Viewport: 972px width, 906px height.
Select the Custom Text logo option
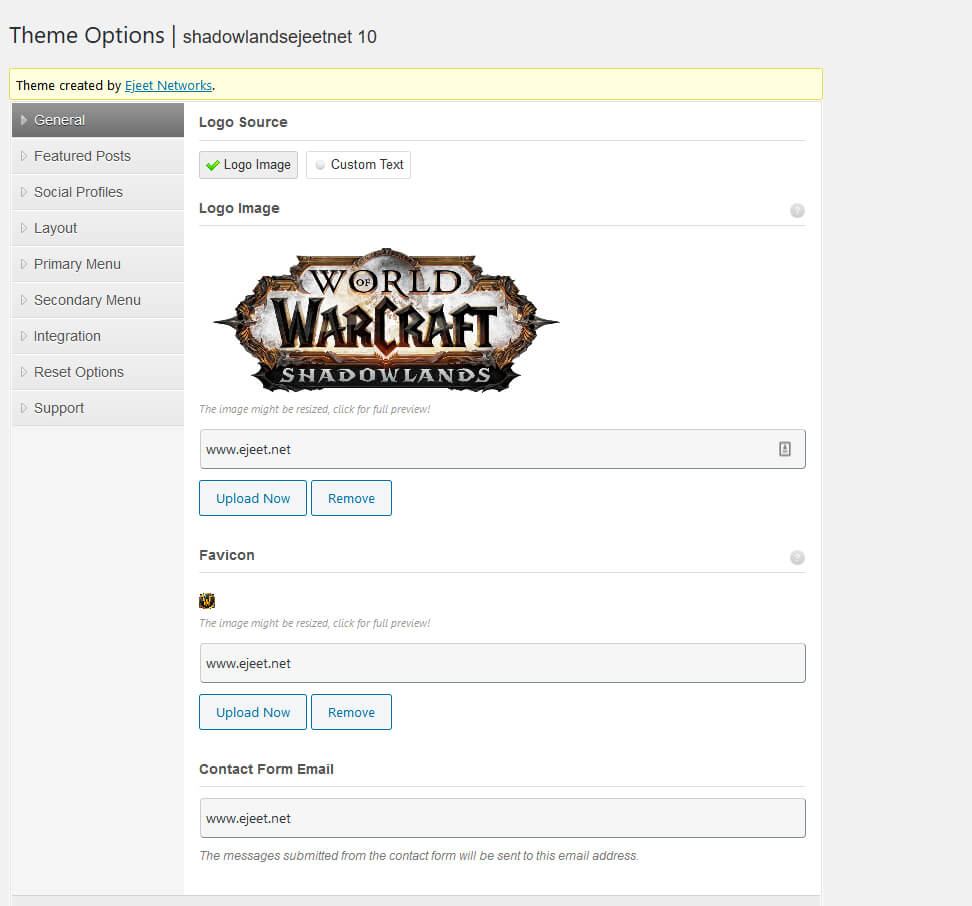pos(358,165)
